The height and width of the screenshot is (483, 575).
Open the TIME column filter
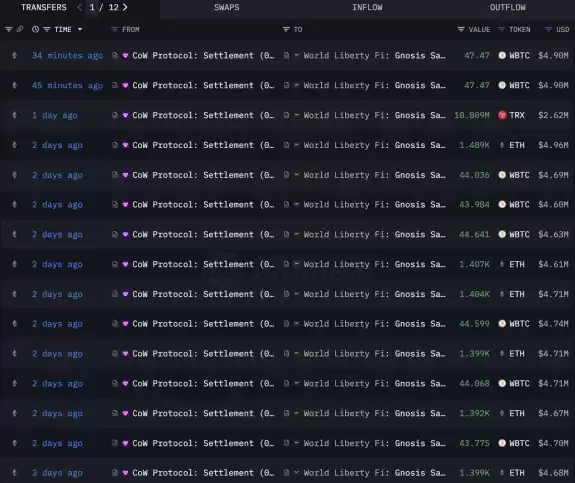(47, 29)
